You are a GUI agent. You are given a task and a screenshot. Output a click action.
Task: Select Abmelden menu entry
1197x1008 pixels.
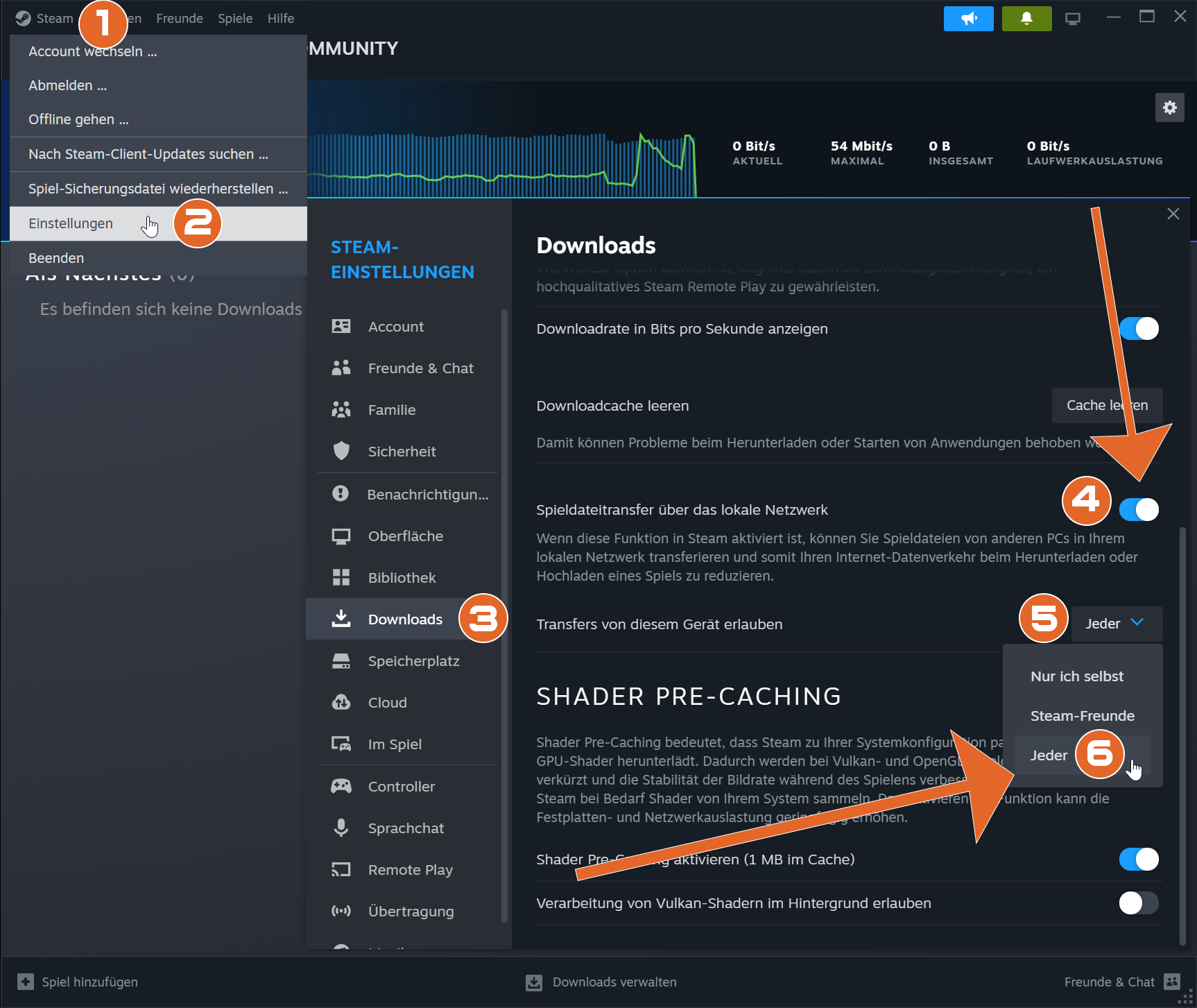(159, 85)
